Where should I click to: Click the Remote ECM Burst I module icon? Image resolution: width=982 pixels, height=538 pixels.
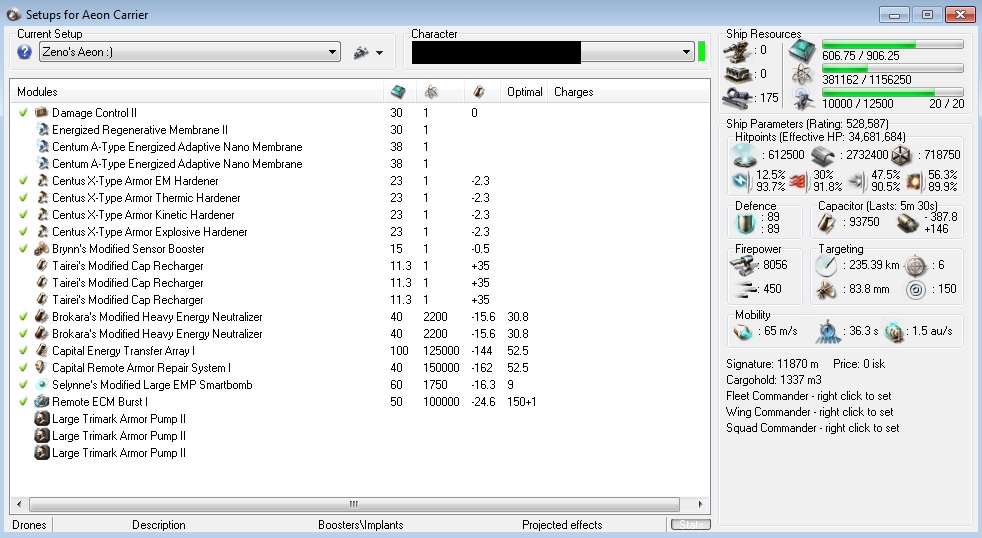coord(41,401)
